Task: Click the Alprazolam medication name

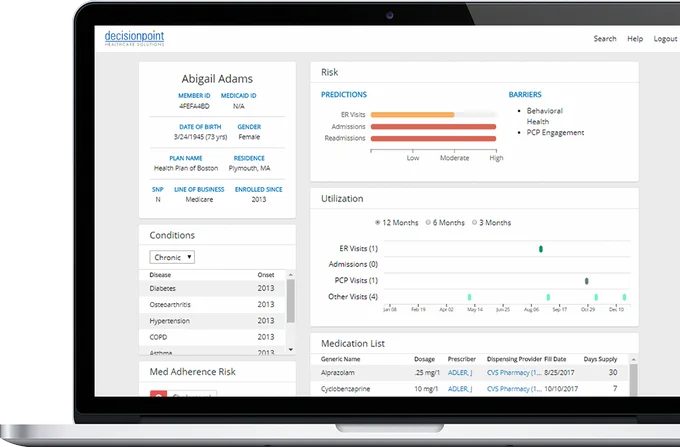Action: pos(338,372)
